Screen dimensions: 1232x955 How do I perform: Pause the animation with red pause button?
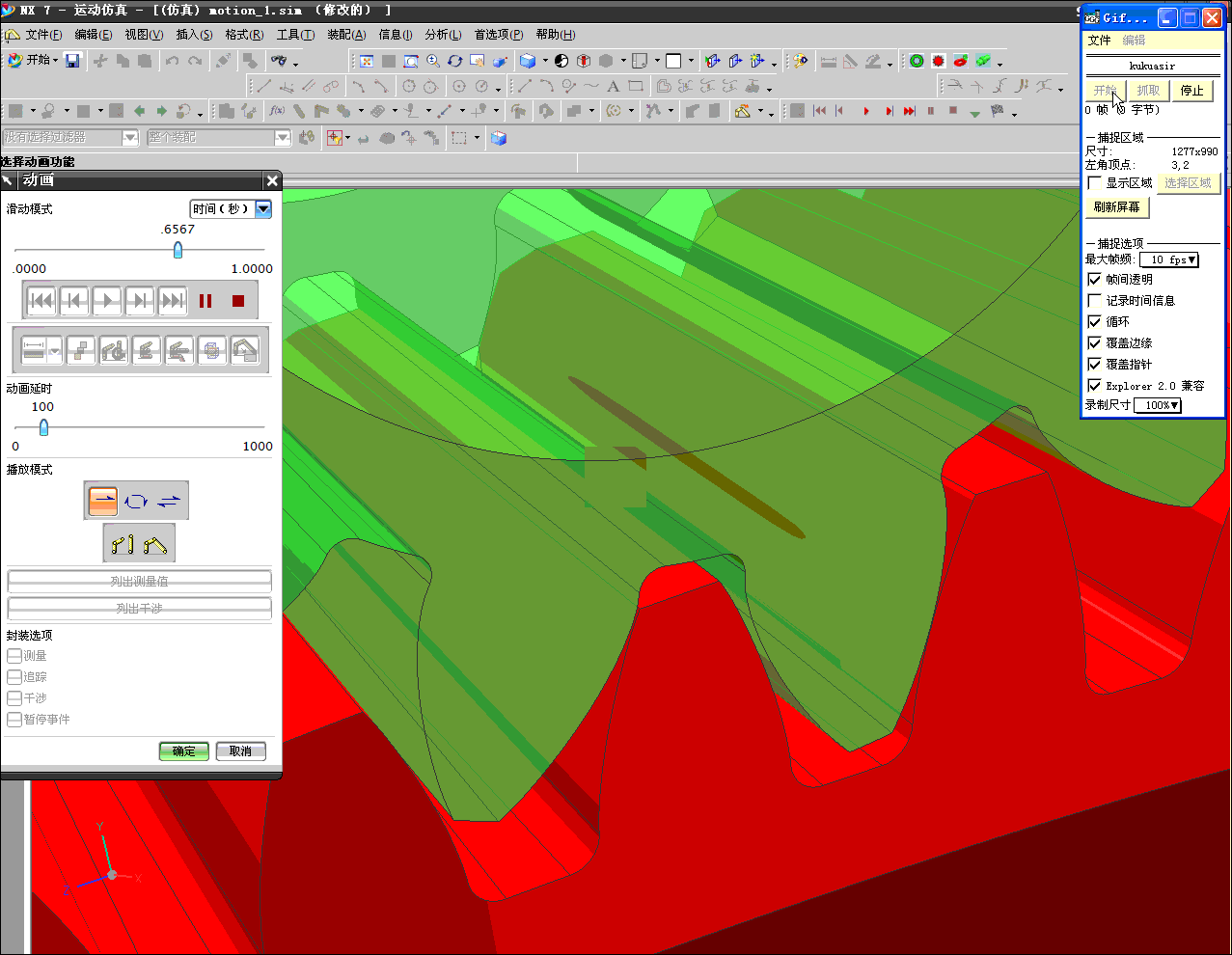[205, 301]
